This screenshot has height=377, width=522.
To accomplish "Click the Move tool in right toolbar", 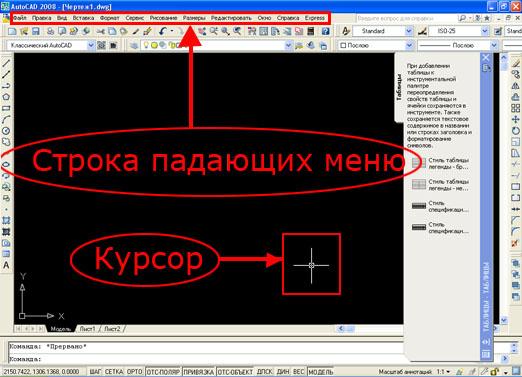I will (x=516, y=119).
